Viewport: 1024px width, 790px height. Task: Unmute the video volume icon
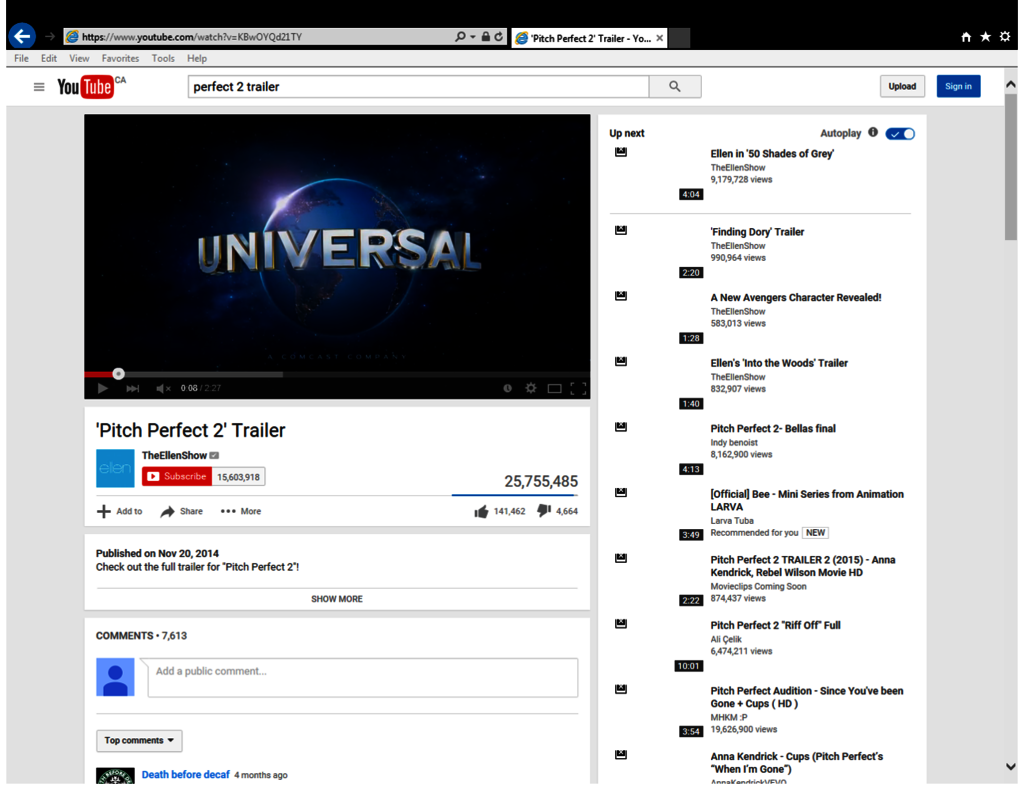tap(163, 388)
